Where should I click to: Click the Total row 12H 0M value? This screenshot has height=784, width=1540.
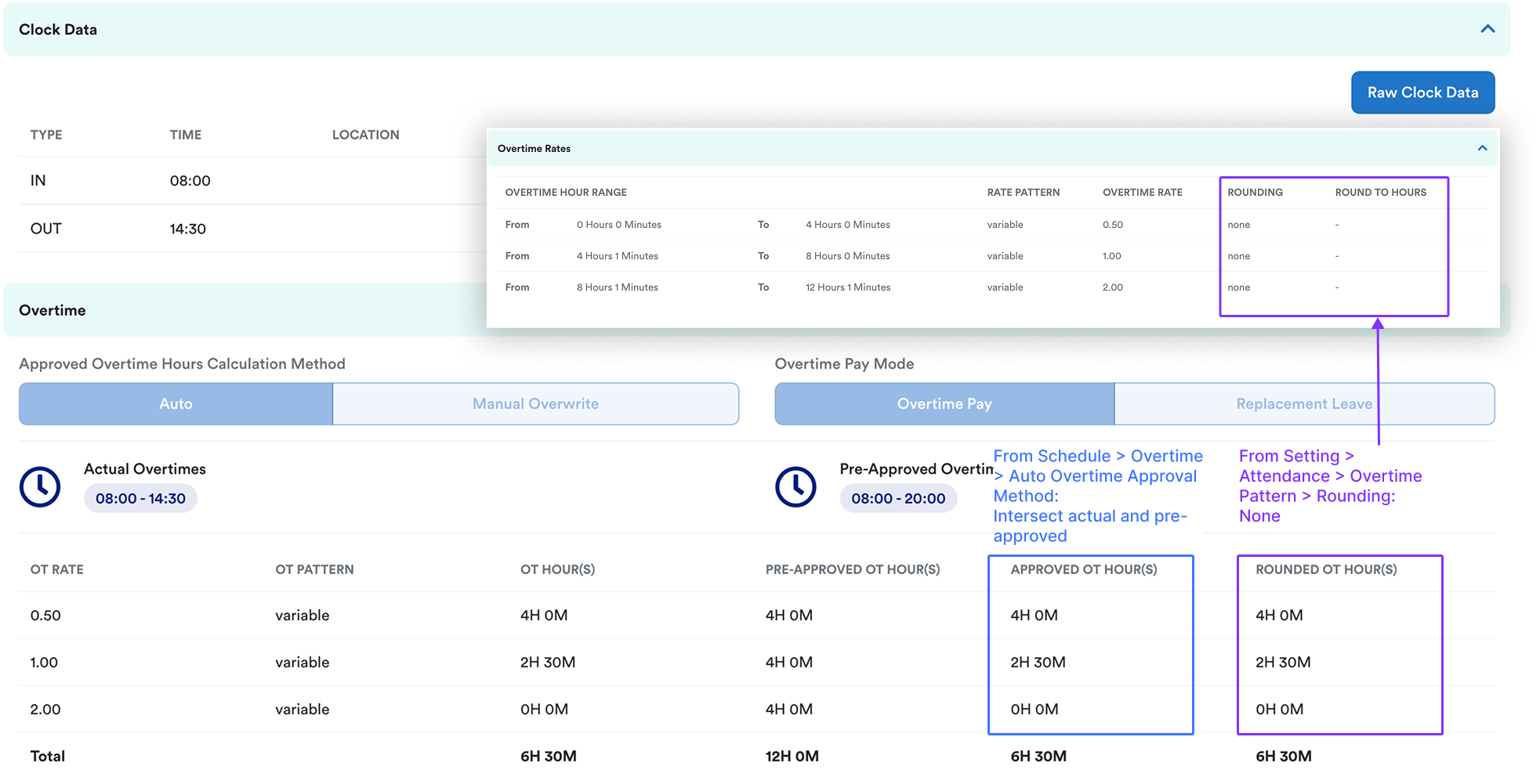point(792,757)
